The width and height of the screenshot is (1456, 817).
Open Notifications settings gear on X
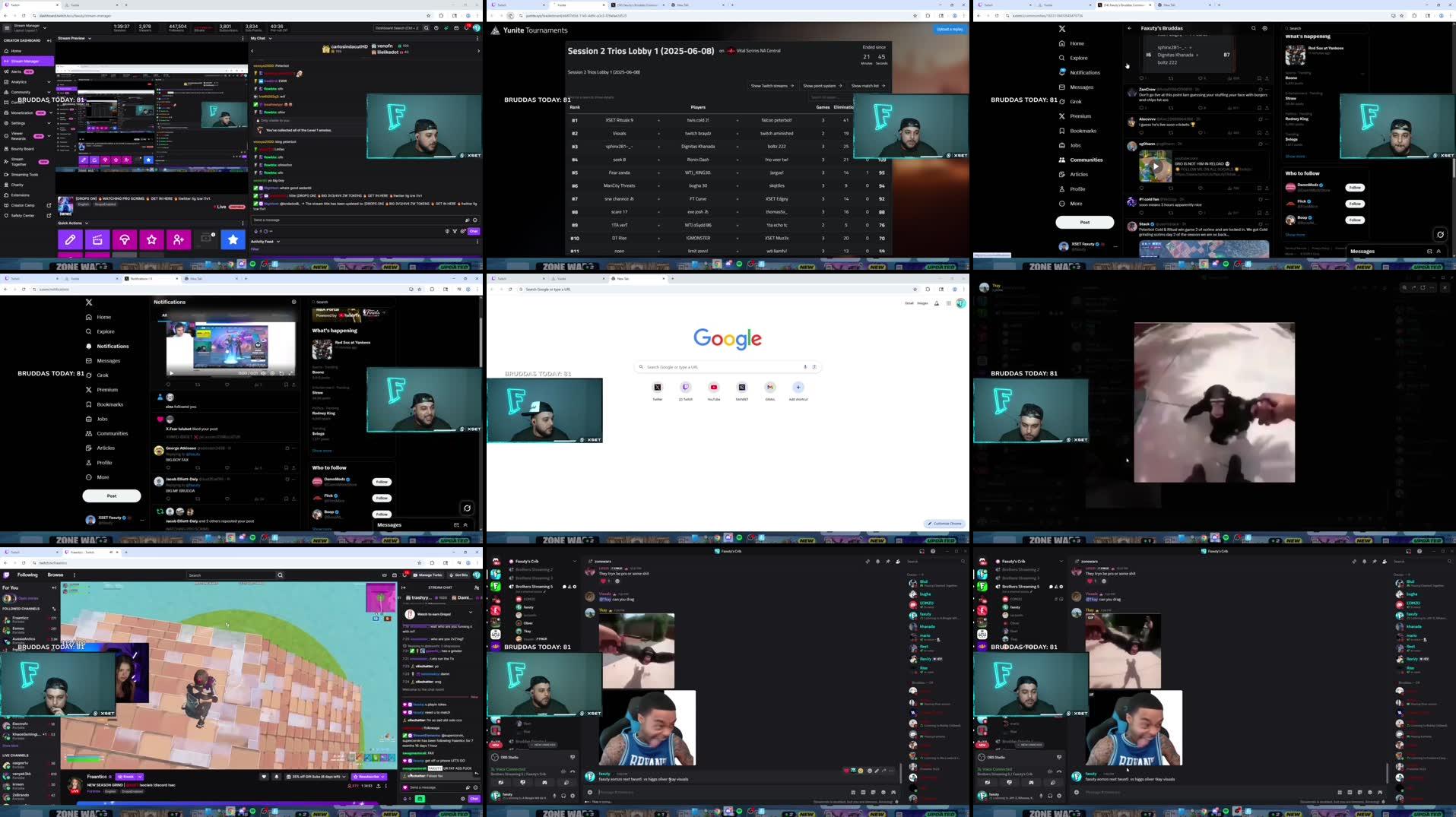pyautogui.click(x=294, y=302)
